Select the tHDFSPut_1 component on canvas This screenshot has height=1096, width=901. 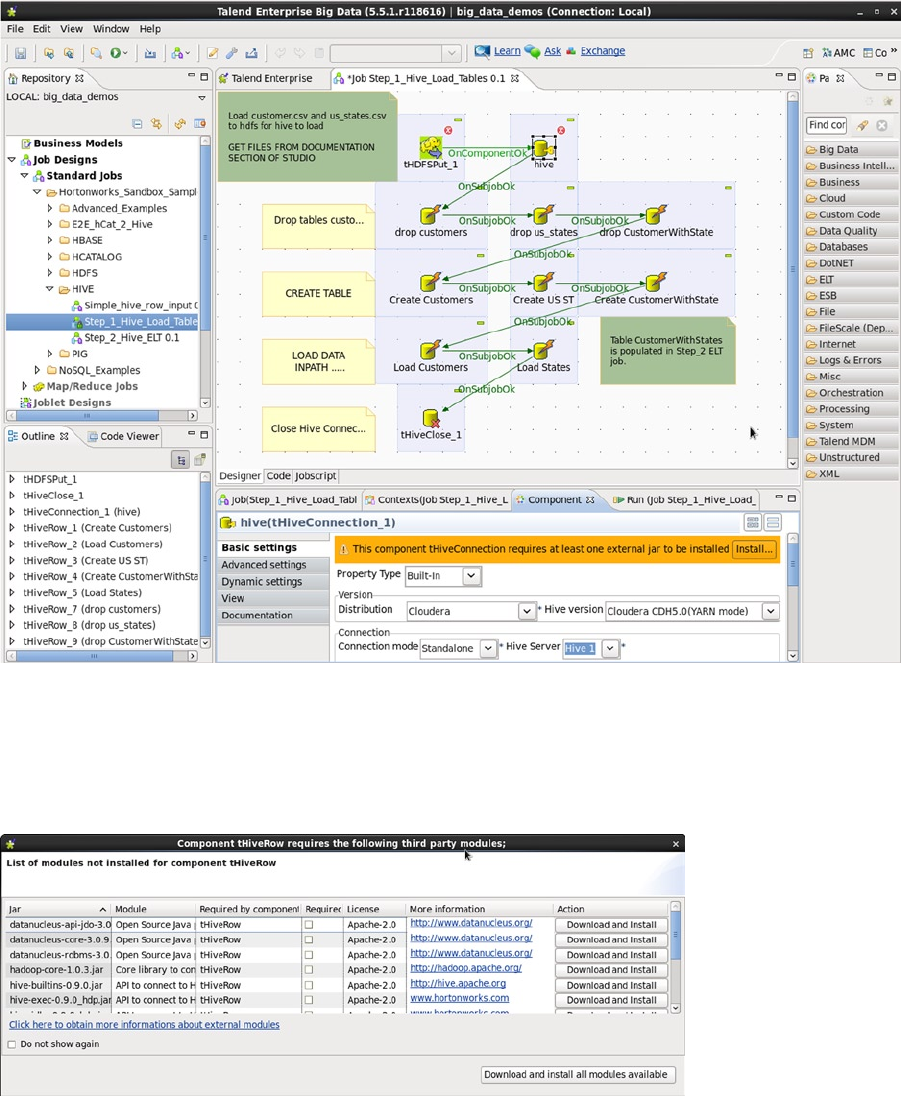coord(431,147)
